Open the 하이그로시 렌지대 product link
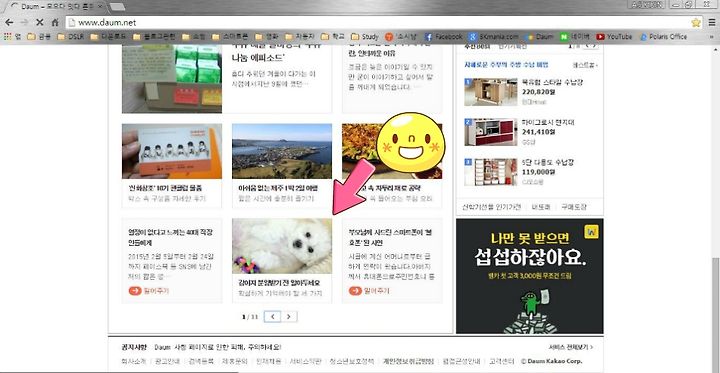The image size is (720, 373). coord(548,123)
